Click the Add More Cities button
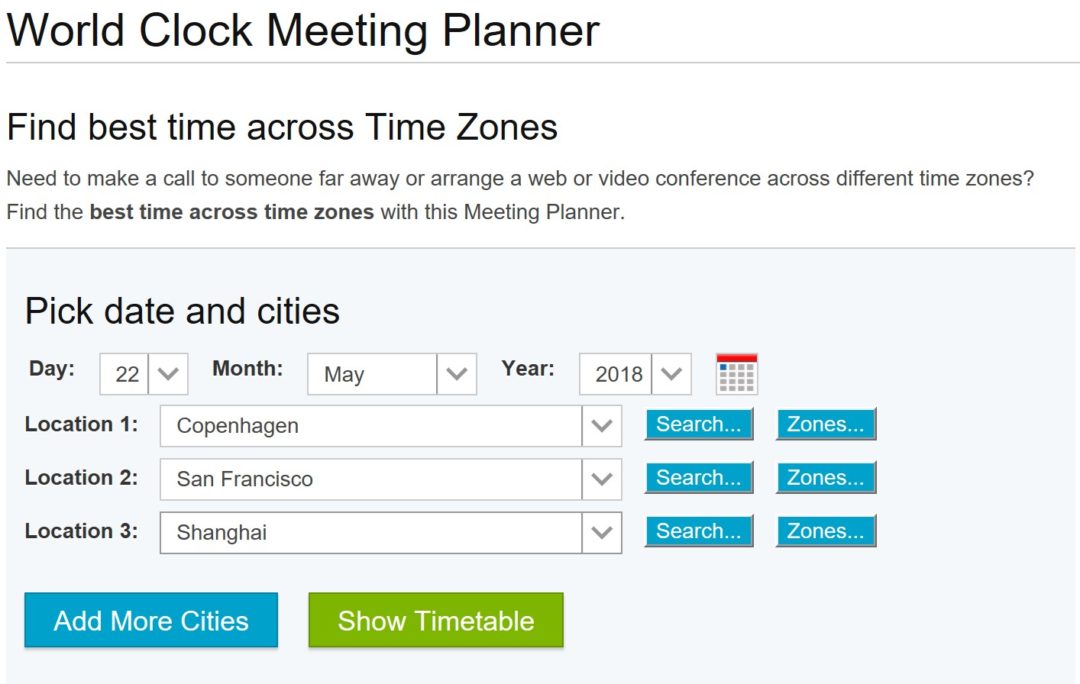 [151, 620]
